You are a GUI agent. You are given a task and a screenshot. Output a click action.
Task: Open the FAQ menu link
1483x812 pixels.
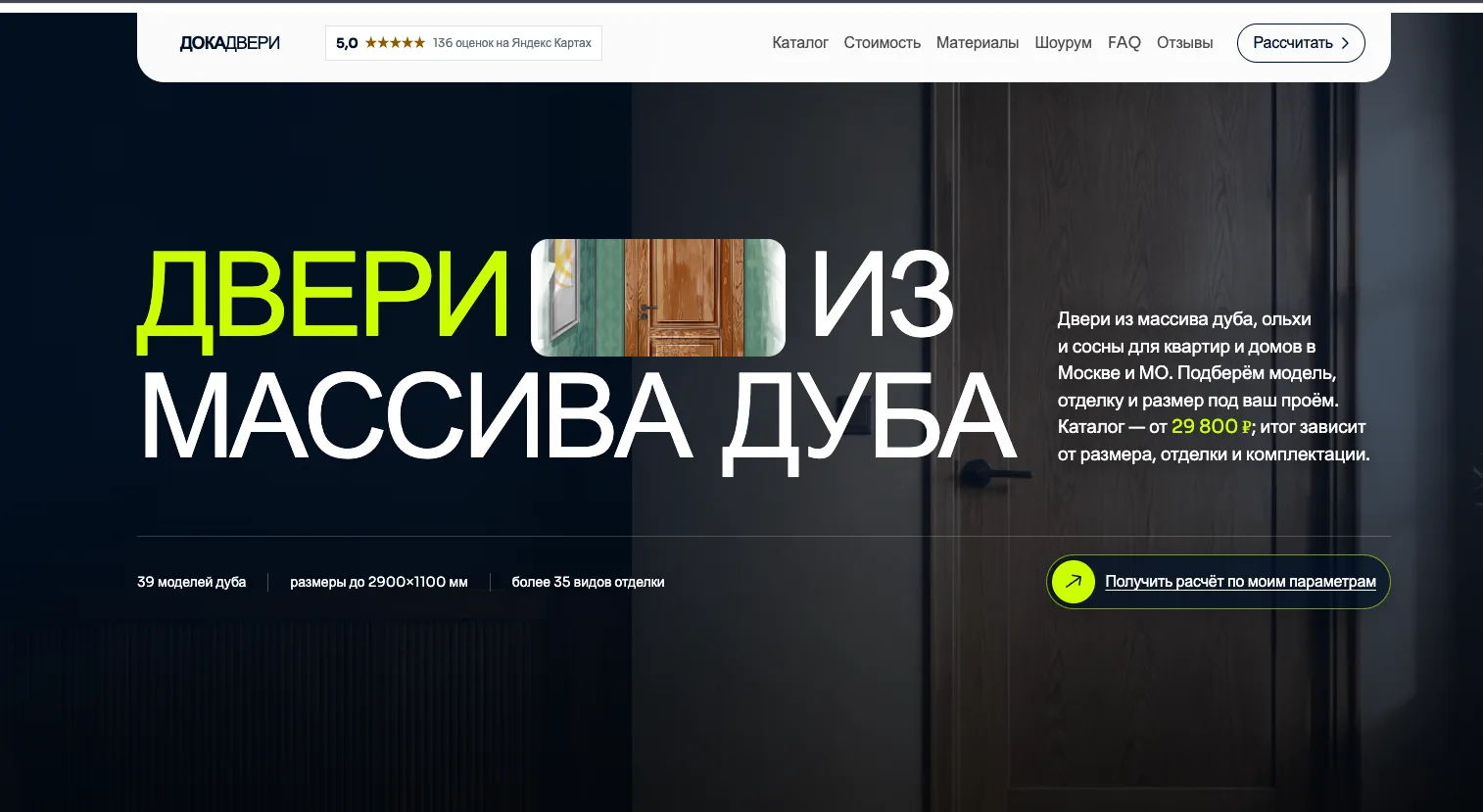coord(1124,43)
